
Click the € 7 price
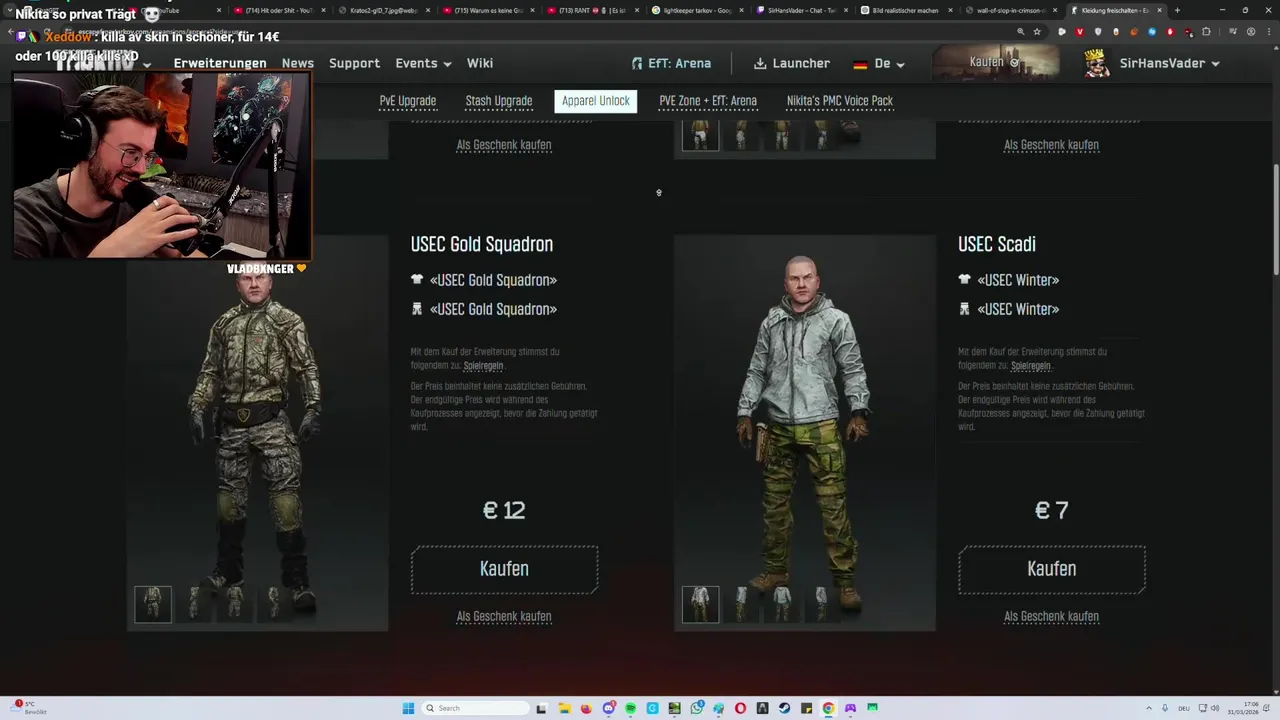(1051, 510)
